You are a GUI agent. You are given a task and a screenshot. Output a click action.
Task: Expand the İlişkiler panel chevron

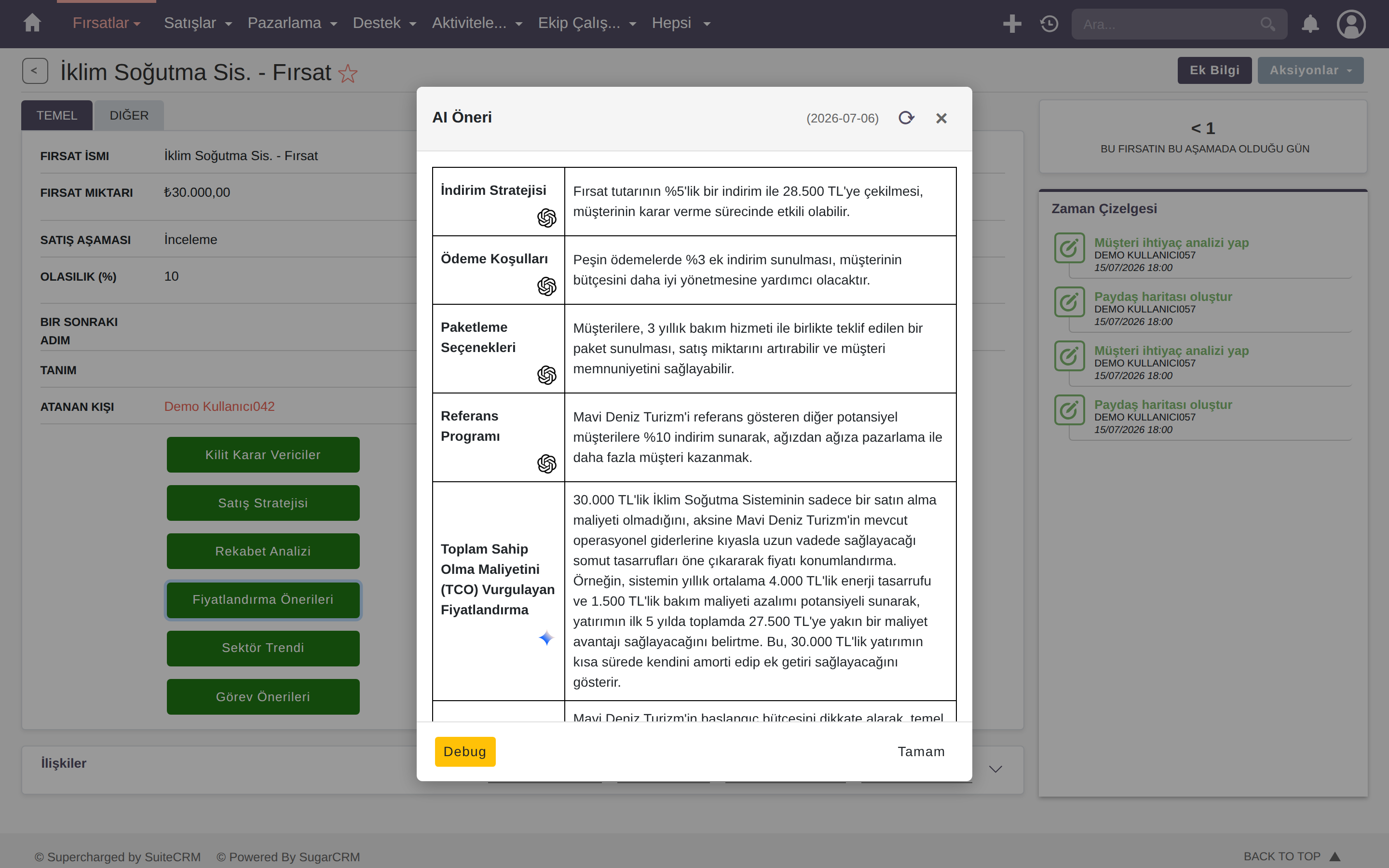click(996, 769)
